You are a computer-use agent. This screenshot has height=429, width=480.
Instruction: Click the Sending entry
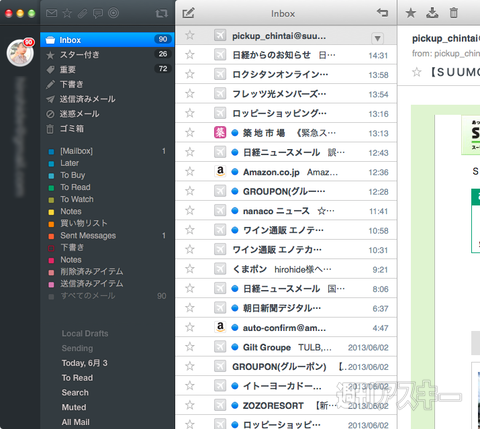click(77, 348)
